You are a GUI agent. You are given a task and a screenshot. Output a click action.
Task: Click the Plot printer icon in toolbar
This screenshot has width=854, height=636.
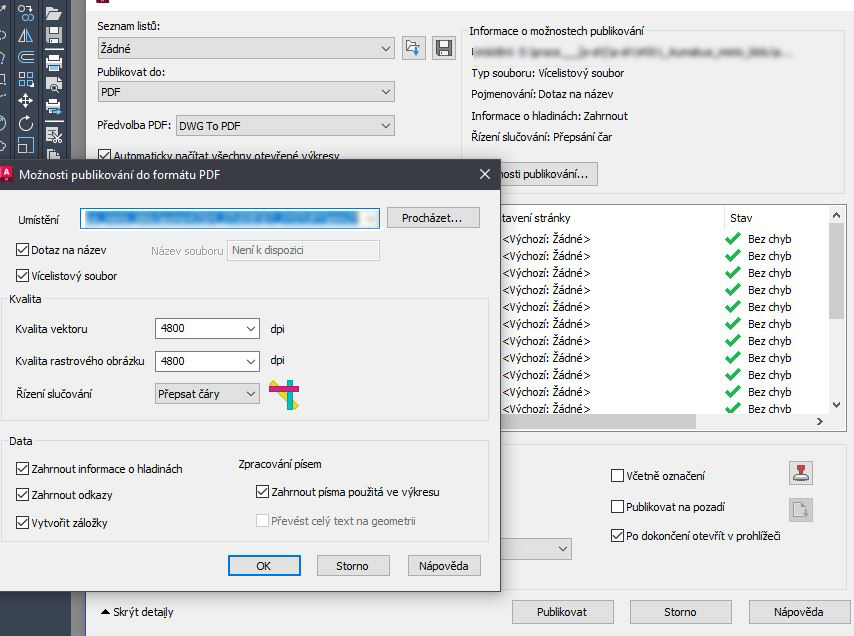pos(54,63)
